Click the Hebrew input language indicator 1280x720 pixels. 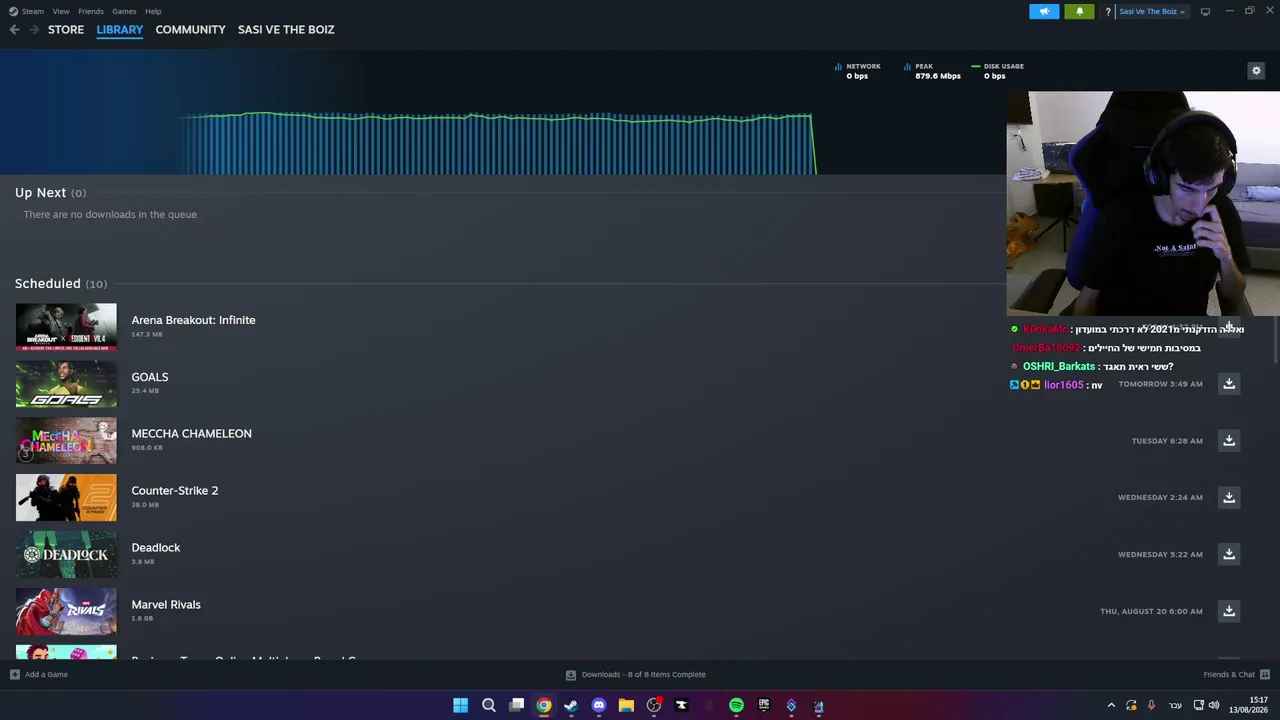tap(1175, 705)
